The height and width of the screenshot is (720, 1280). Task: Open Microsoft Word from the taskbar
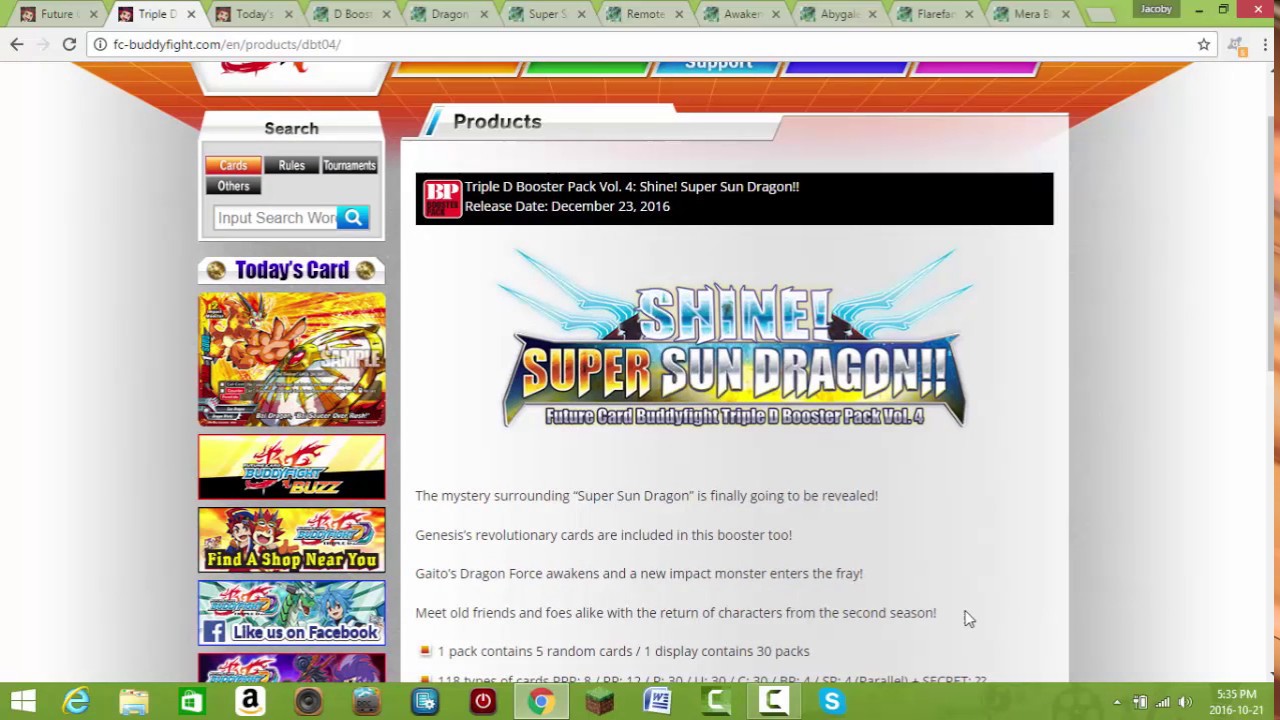[x=658, y=701]
